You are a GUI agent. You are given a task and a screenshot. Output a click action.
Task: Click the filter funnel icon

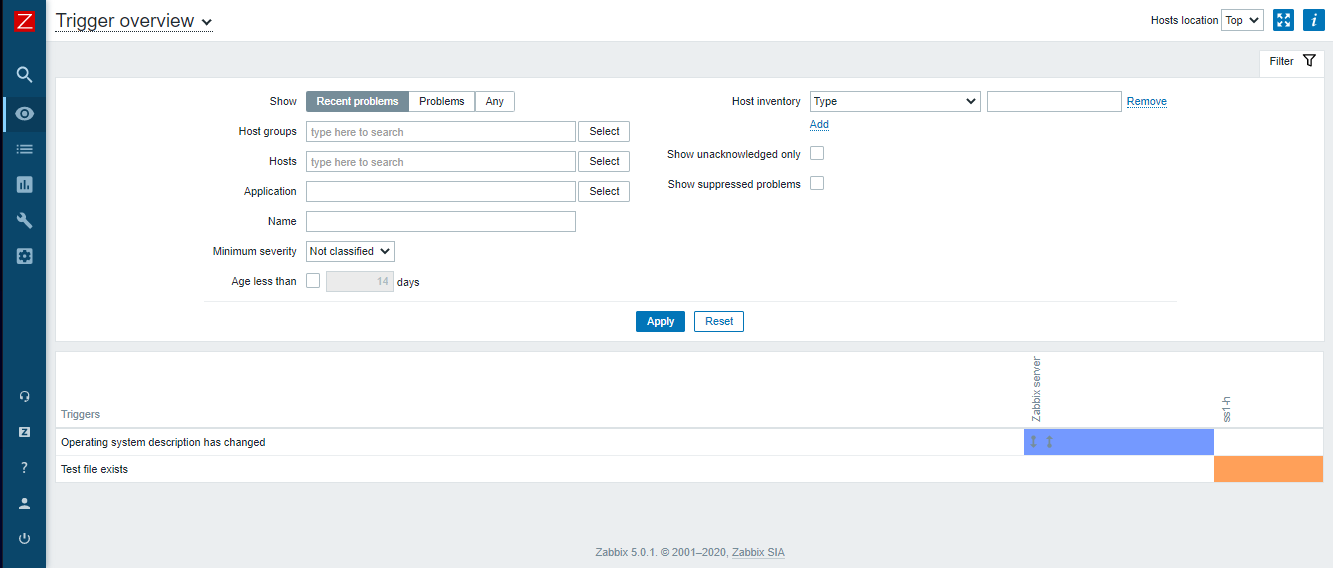pyautogui.click(x=1310, y=61)
